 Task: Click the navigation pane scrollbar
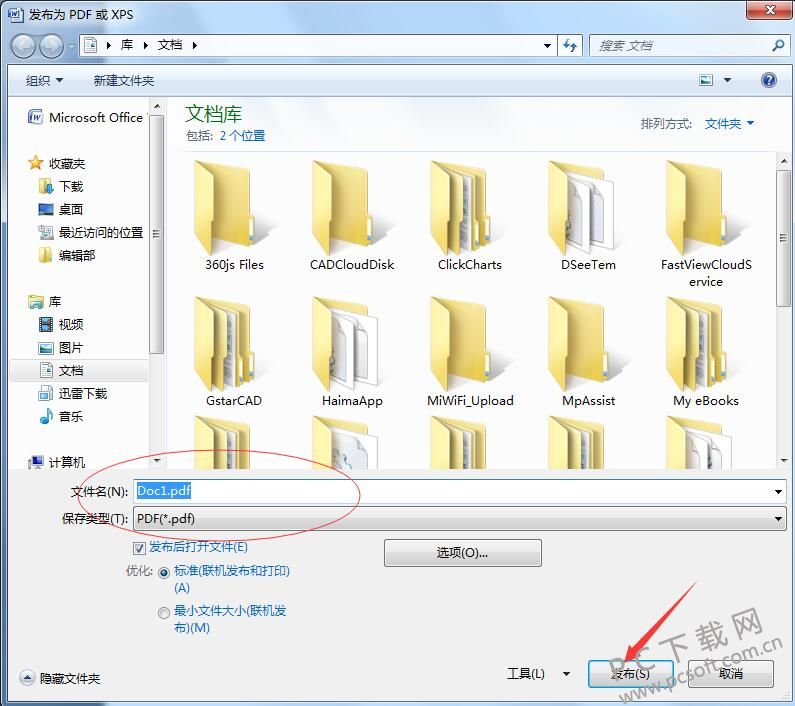[156, 233]
